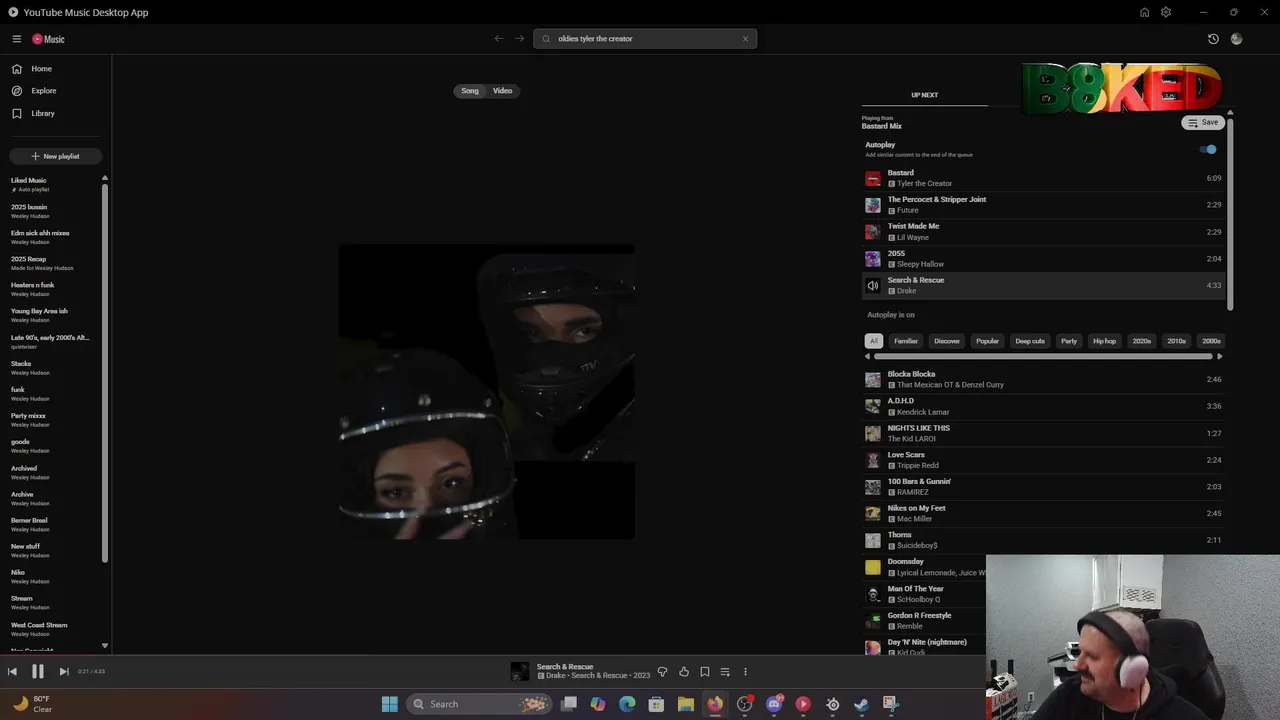Click sidebar playlist scroll-down arrow
1280x720 pixels.
coord(105,646)
